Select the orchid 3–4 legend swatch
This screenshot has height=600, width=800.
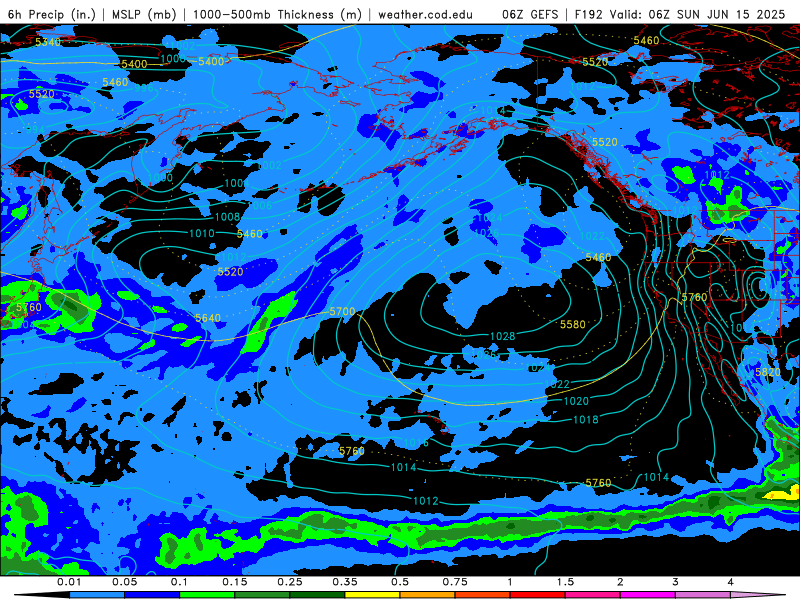pyautogui.click(x=703, y=595)
